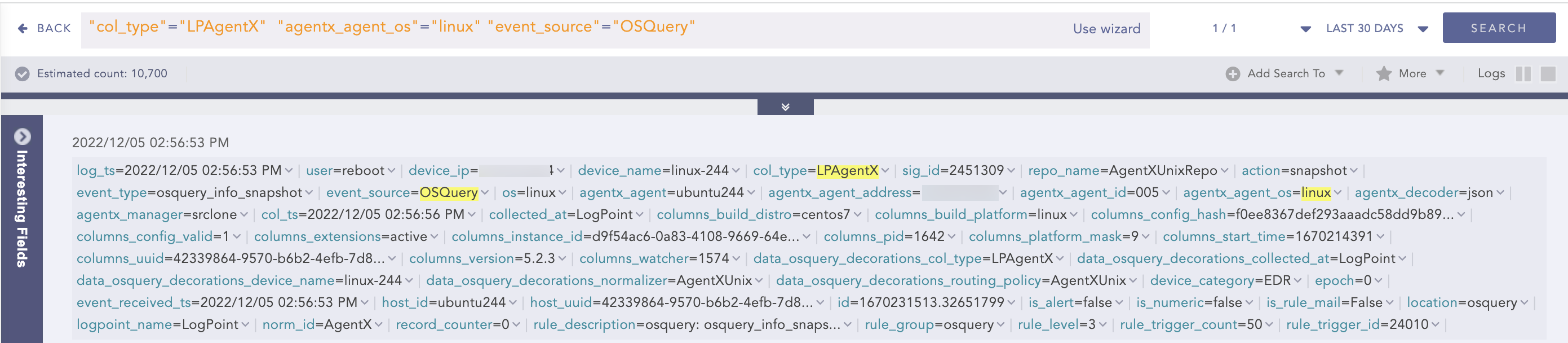The width and height of the screenshot is (1568, 343).
Task: Click the rule_level field name
Action: click(x=1047, y=325)
